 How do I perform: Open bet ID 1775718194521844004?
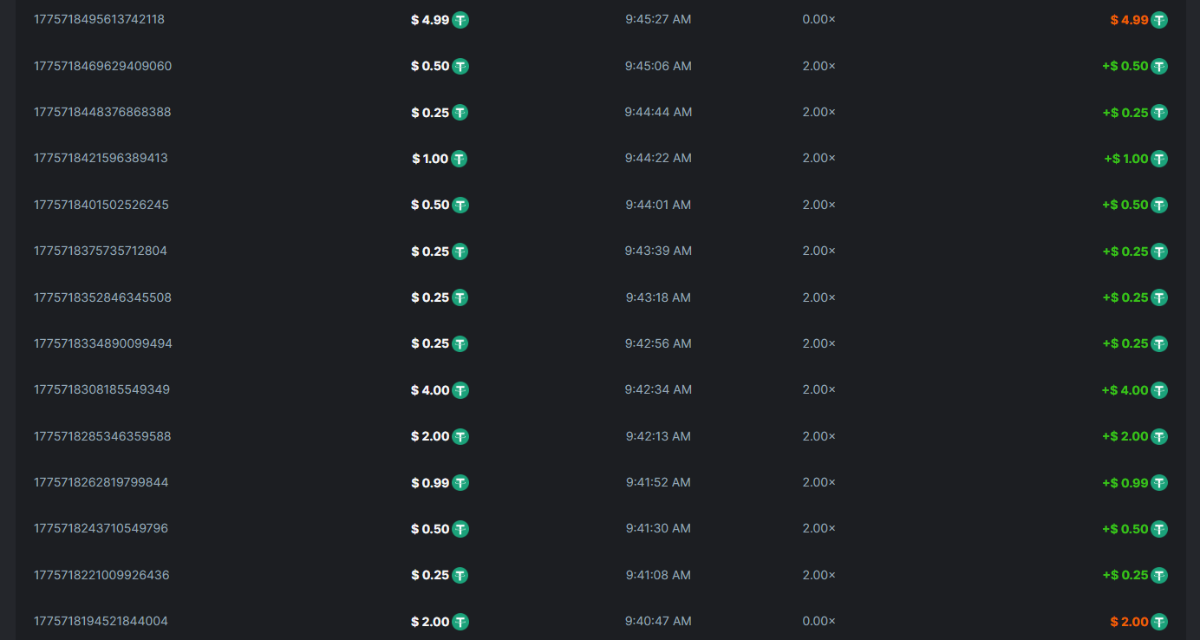pos(100,622)
